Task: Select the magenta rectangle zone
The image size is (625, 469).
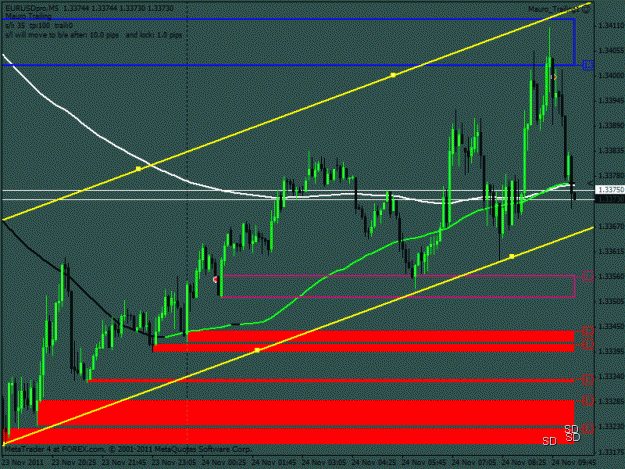Action: click(x=398, y=286)
